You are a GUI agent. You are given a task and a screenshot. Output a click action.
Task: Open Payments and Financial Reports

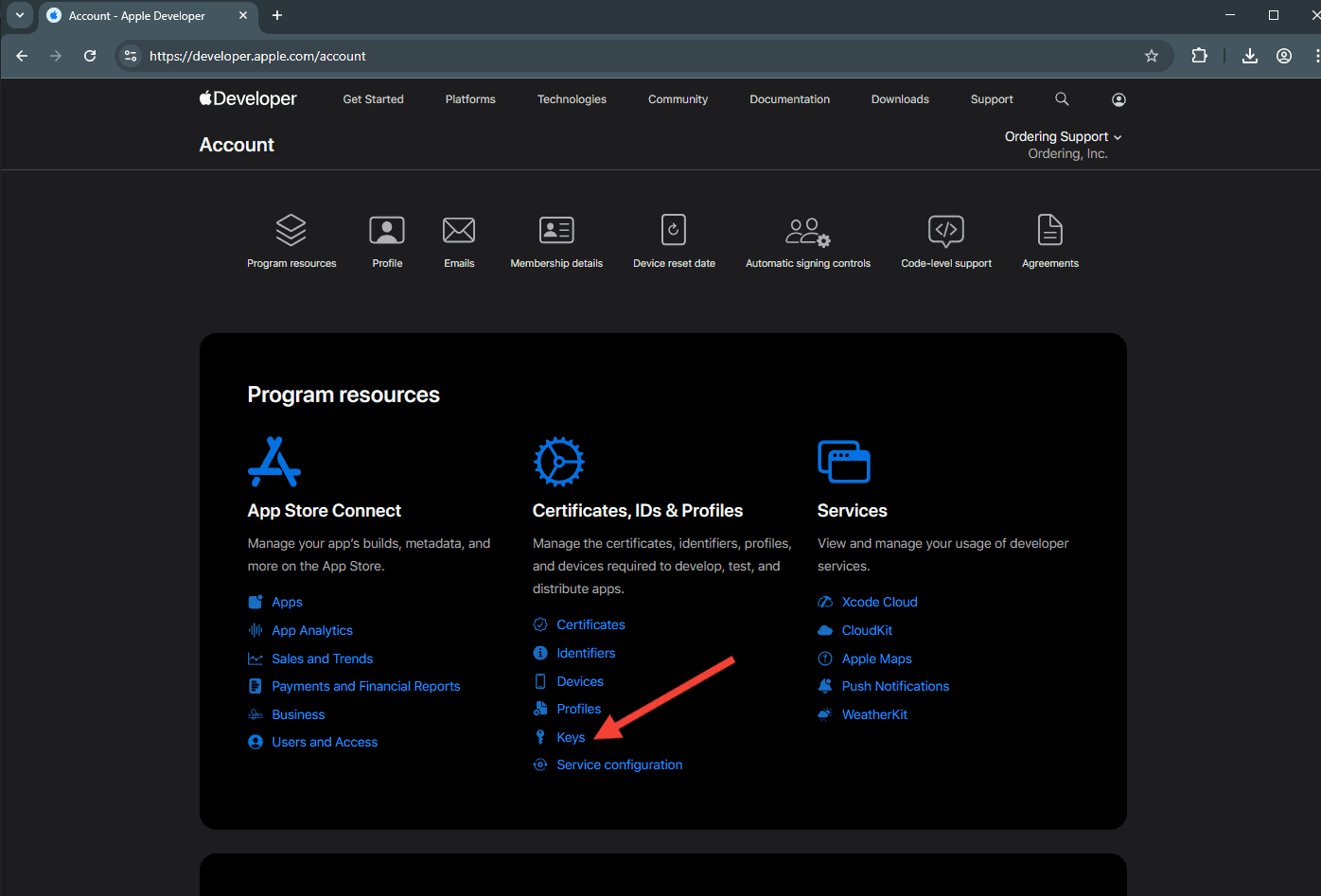[x=366, y=686]
